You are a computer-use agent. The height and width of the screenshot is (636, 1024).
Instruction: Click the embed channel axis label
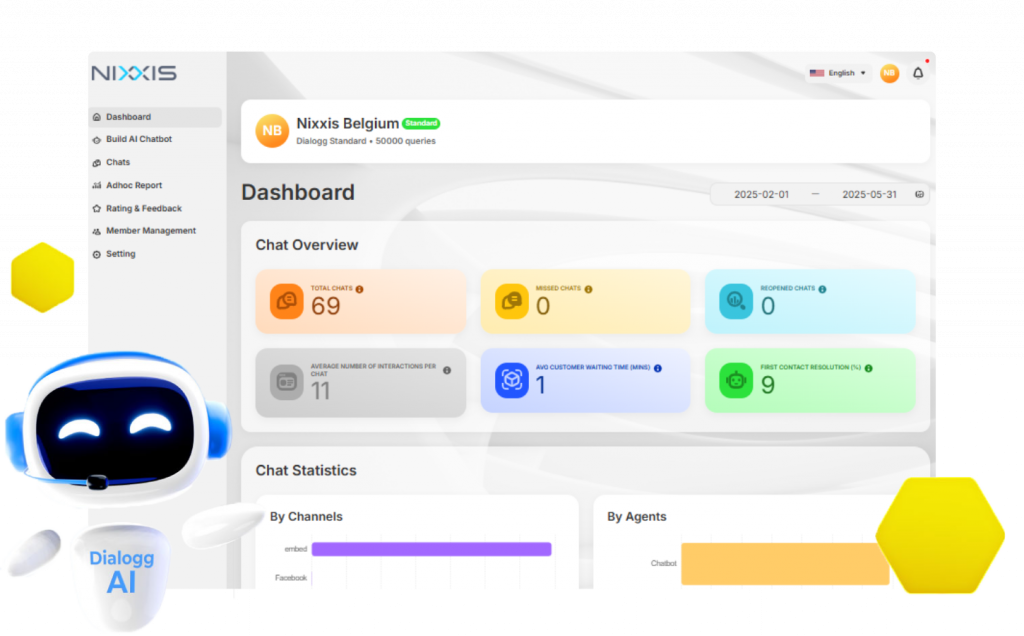(296, 549)
